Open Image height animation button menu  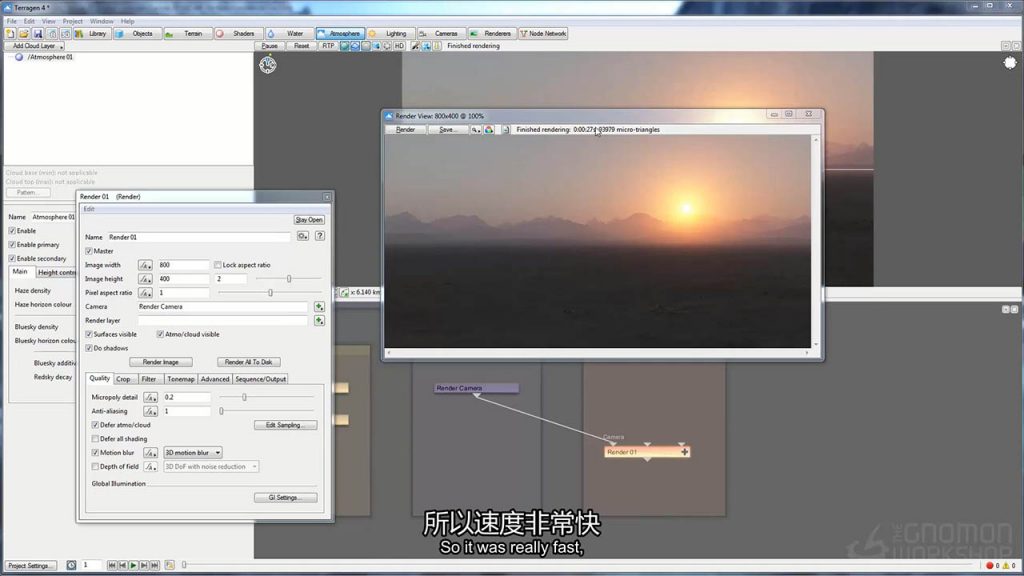[x=145, y=279]
